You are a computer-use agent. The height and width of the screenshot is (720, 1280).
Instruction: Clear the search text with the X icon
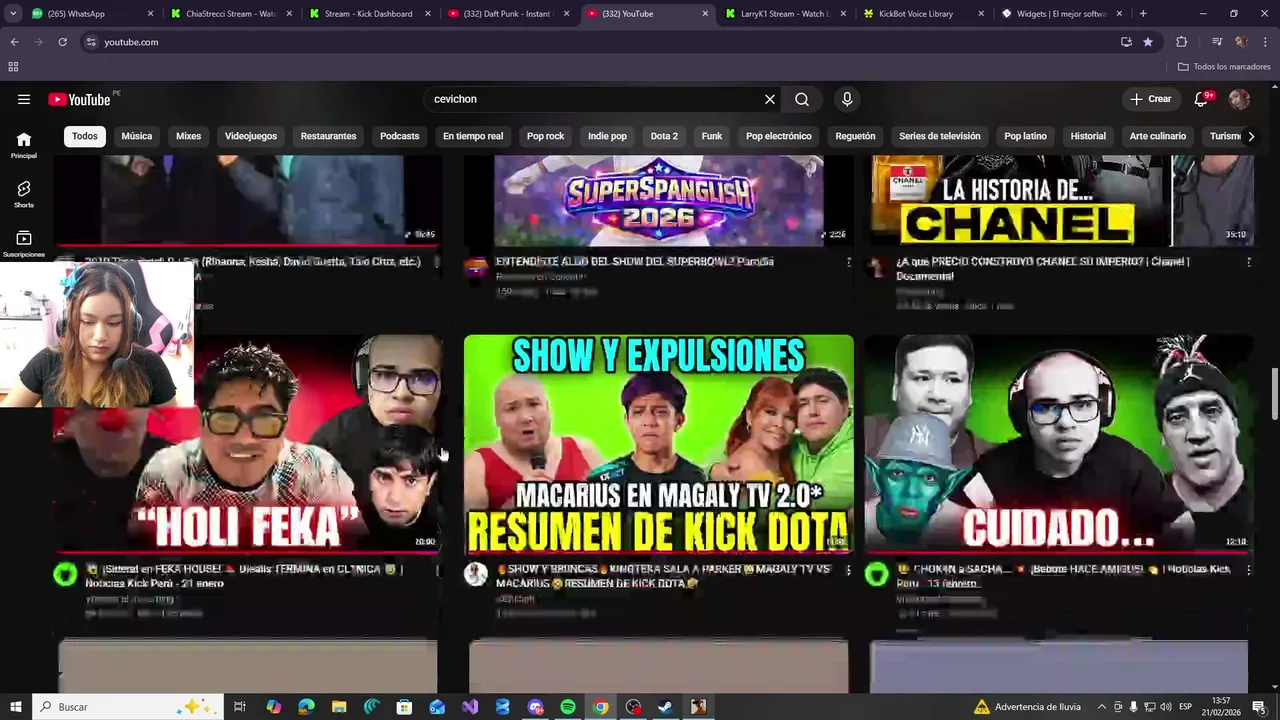click(x=770, y=99)
